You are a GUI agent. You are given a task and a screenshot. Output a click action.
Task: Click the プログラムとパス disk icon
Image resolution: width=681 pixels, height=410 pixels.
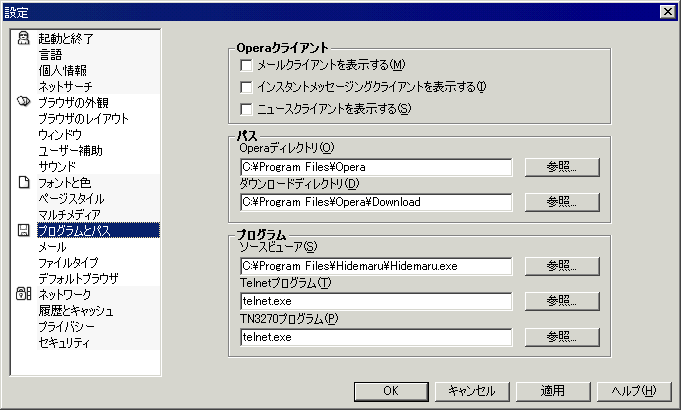click(24, 230)
